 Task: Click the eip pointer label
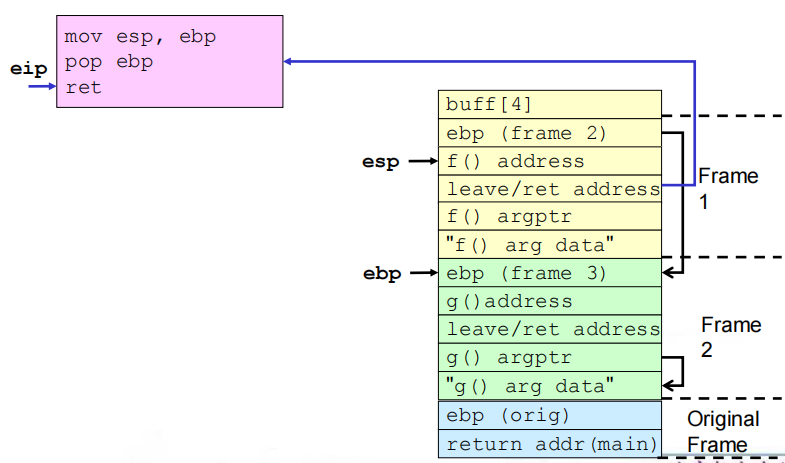click(x=28, y=69)
